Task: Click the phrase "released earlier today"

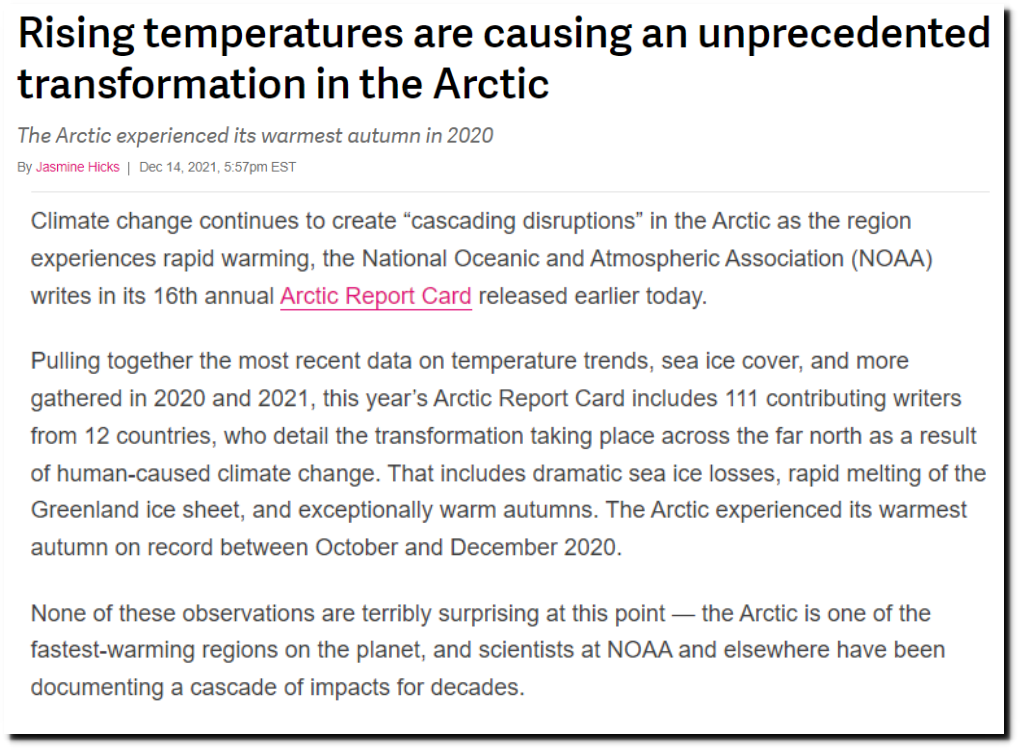Action: tap(591, 296)
